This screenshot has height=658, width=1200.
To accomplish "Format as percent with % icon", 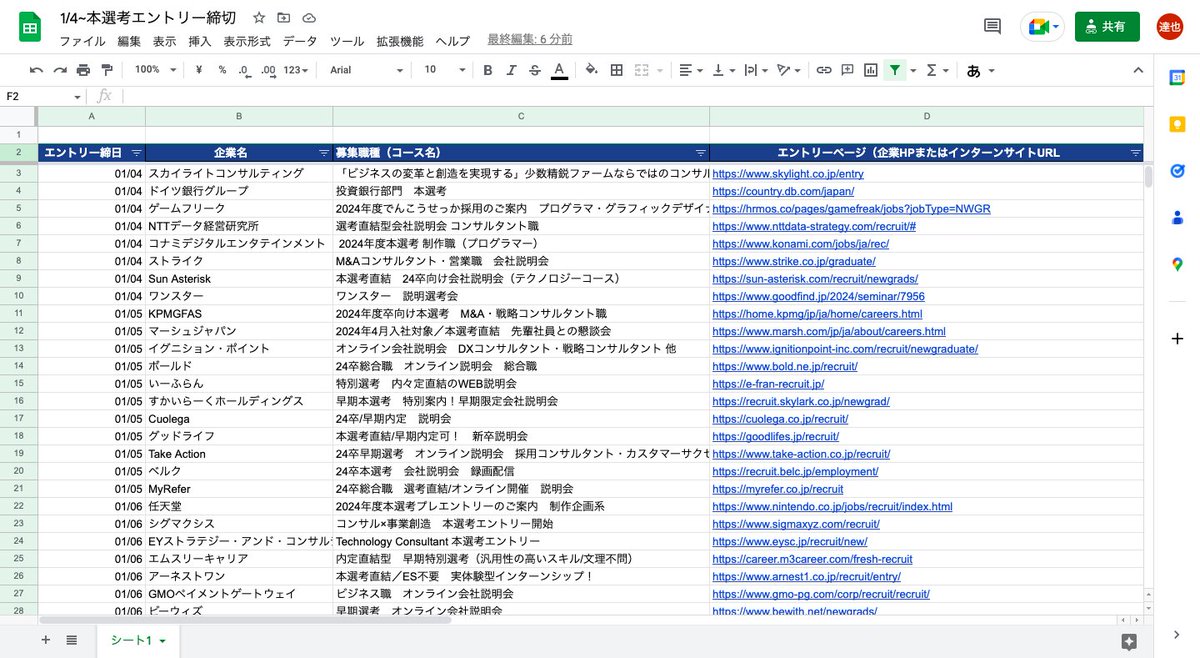I will tap(222, 70).
